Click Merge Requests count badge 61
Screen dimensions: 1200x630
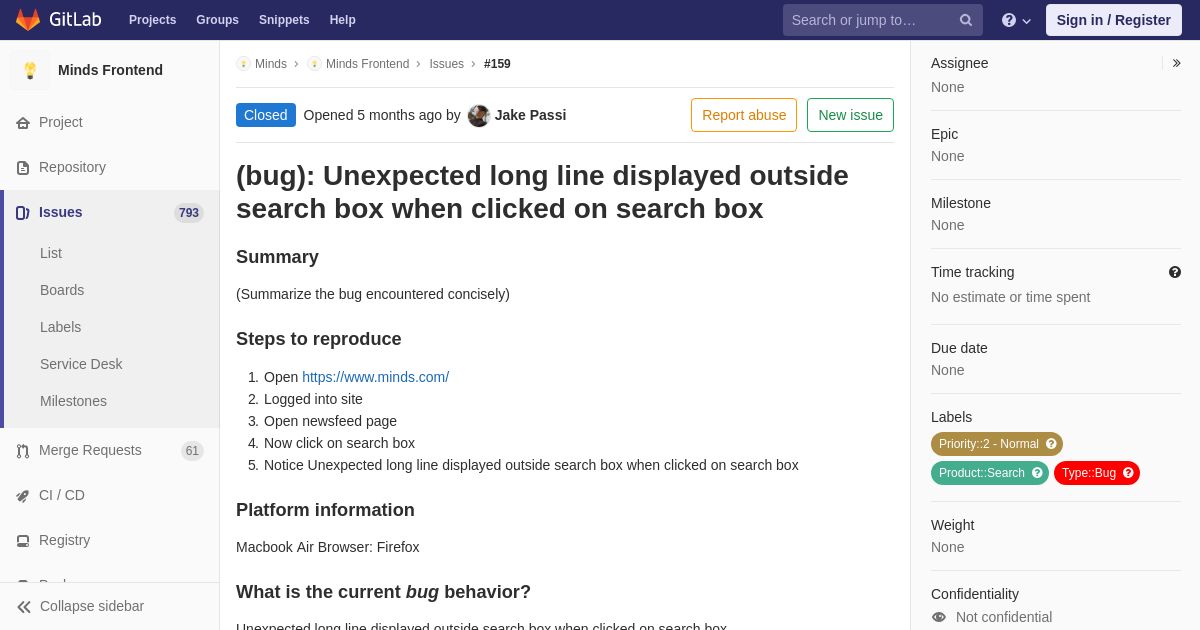click(192, 451)
